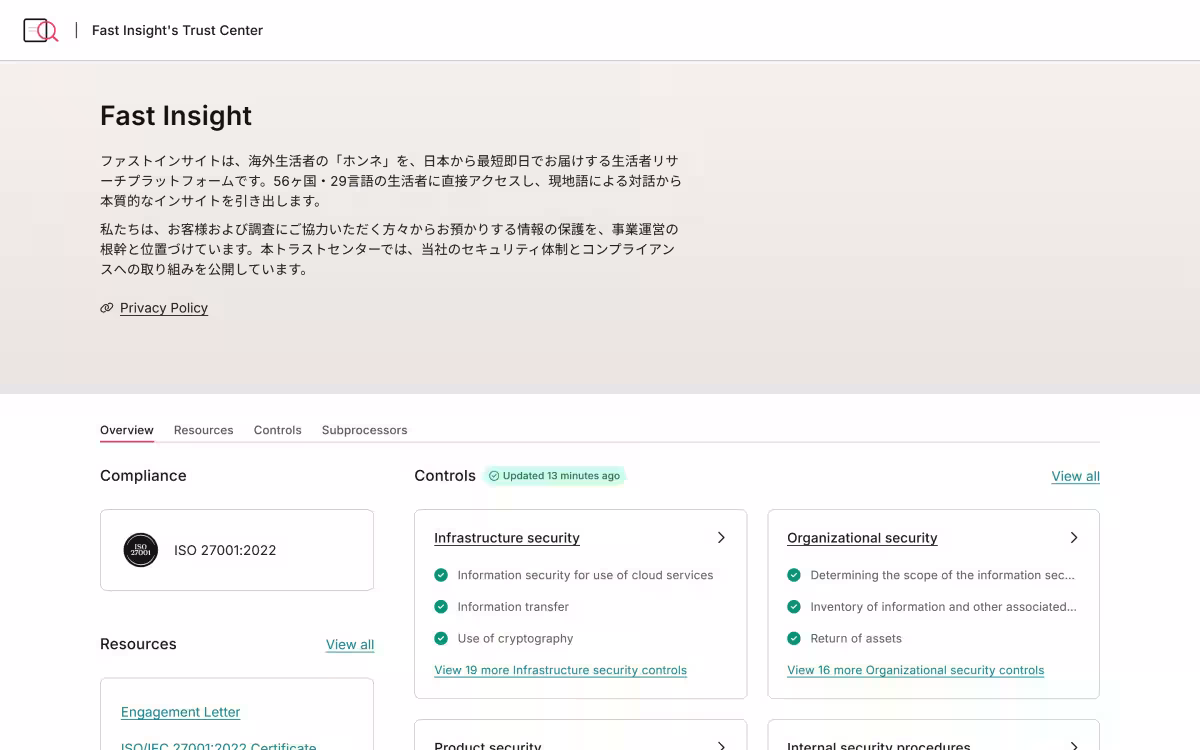Open Internal security procedures heading
This screenshot has width=1200, height=750.
pyautogui.click(x=879, y=745)
